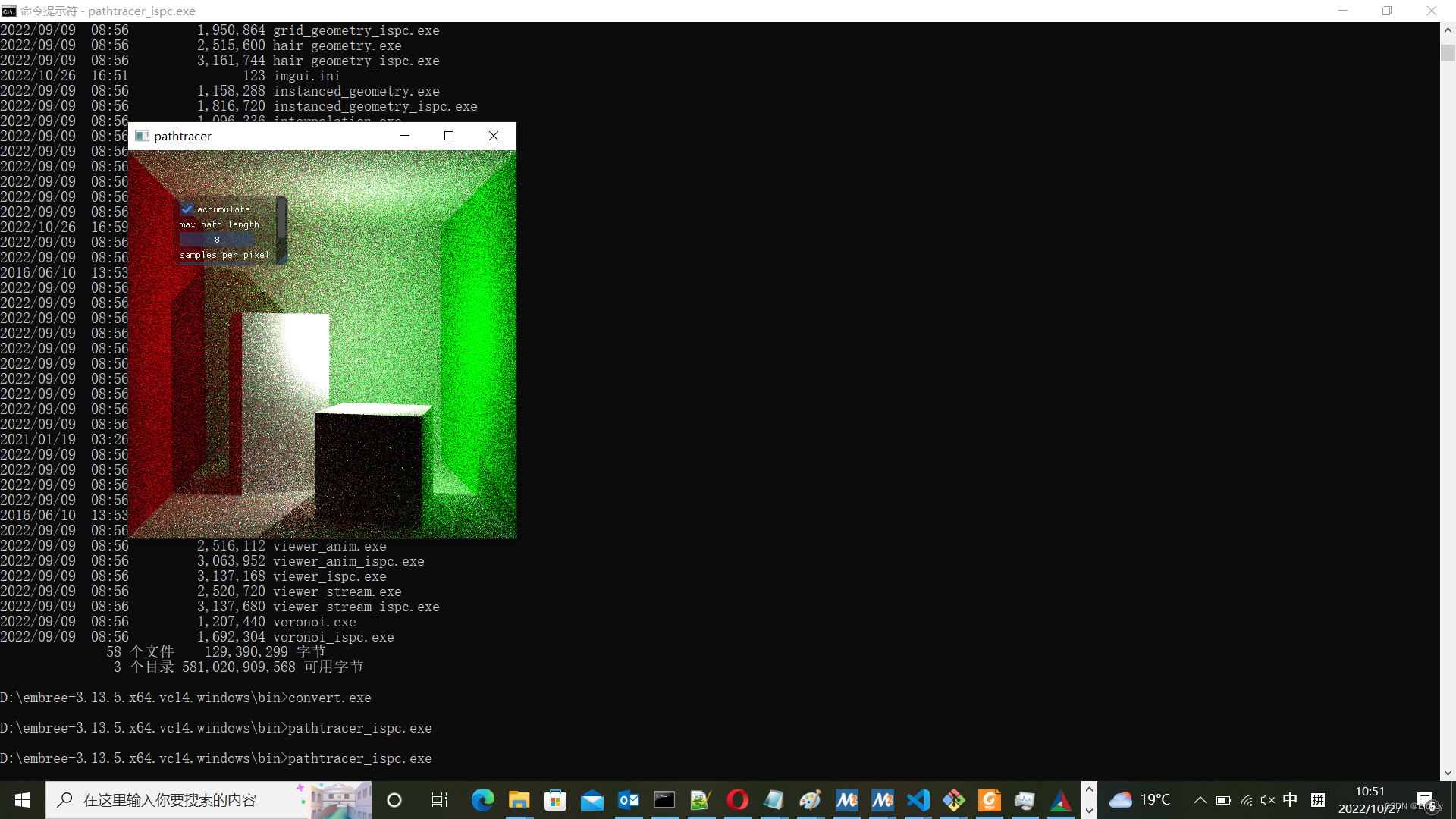Screen dimensions: 1456x819
Task: Toggle the accumulate checkbox
Action: [x=187, y=209]
